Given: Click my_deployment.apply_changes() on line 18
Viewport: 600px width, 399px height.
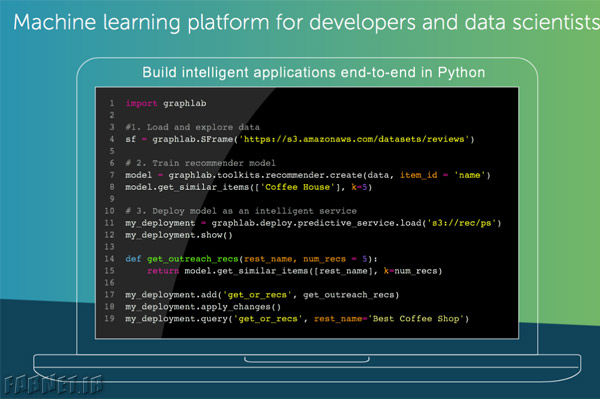Looking at the screenshot, I should (203, 307).
